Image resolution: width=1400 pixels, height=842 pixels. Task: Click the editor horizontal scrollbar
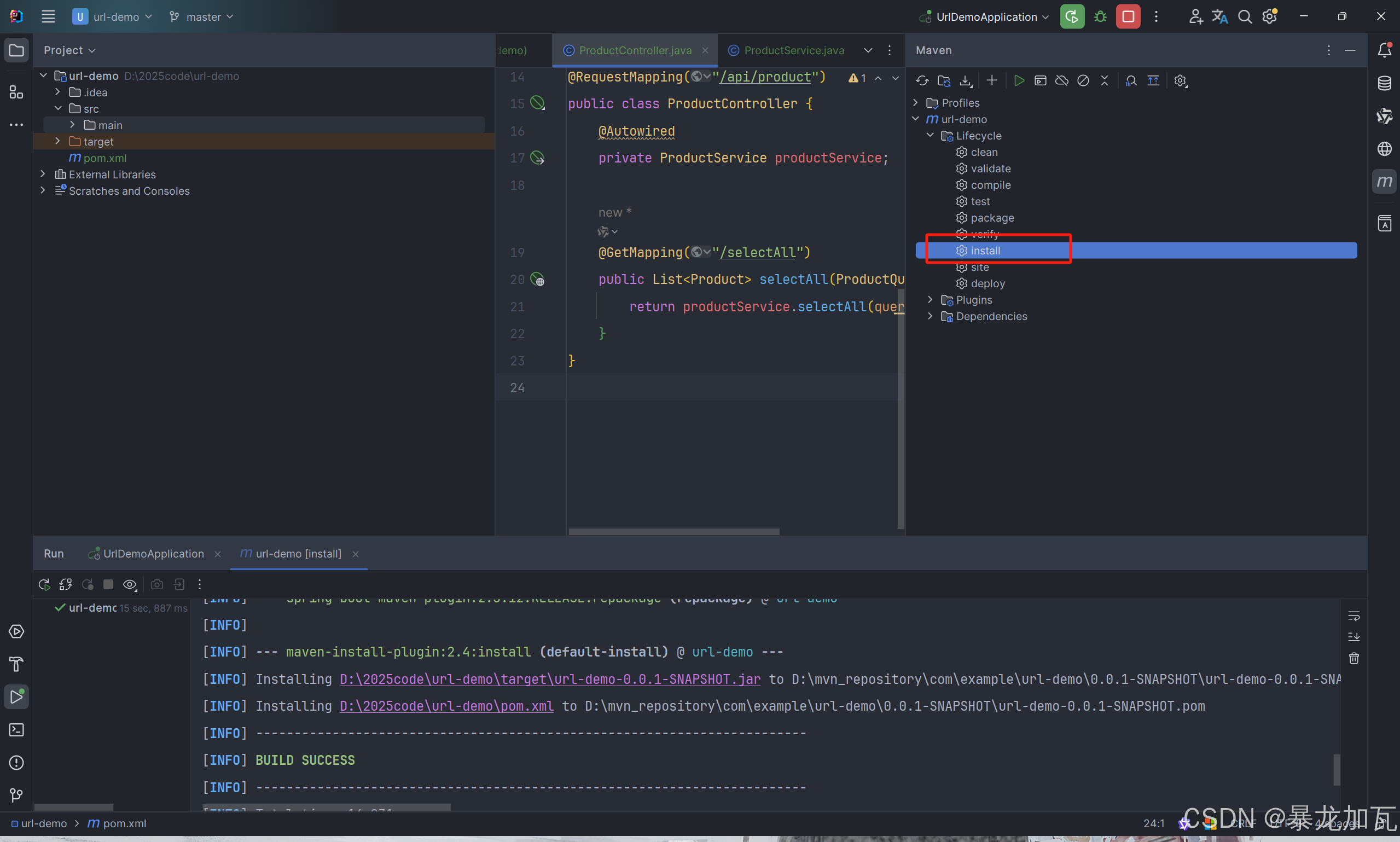673,532
